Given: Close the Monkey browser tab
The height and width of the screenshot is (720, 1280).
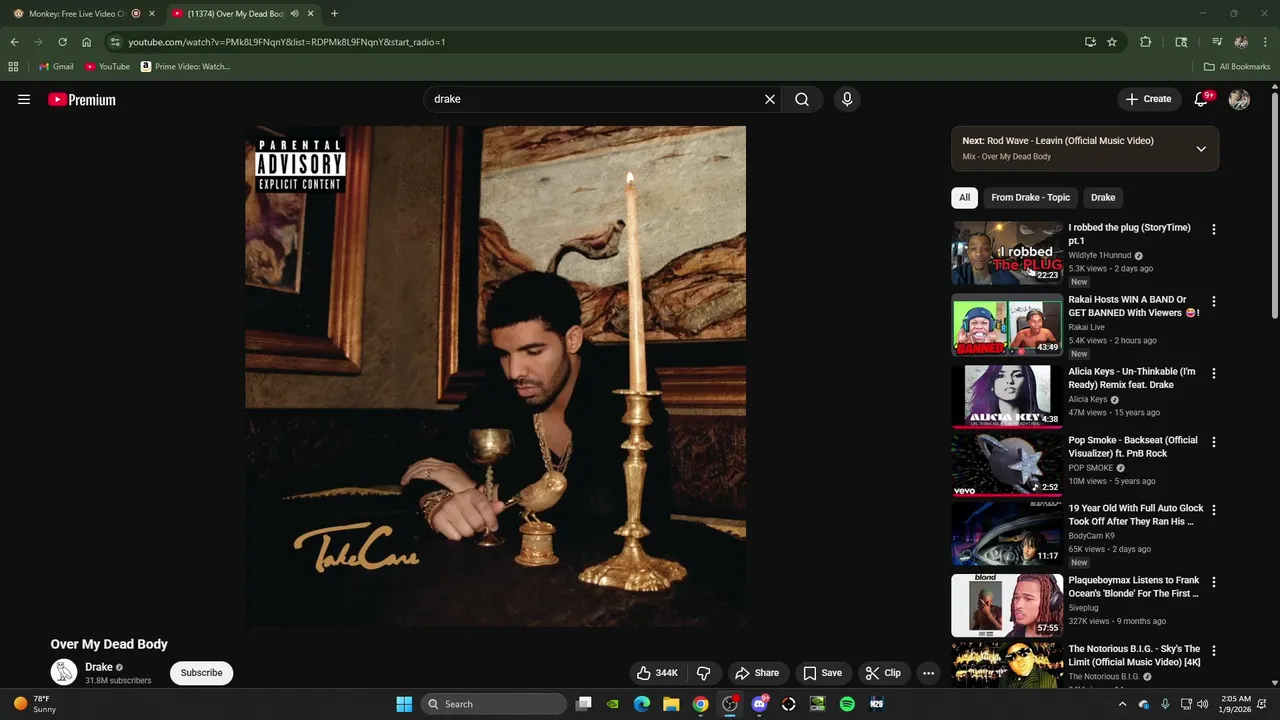Looking at the screenshot, I should [x=152, y=14].
